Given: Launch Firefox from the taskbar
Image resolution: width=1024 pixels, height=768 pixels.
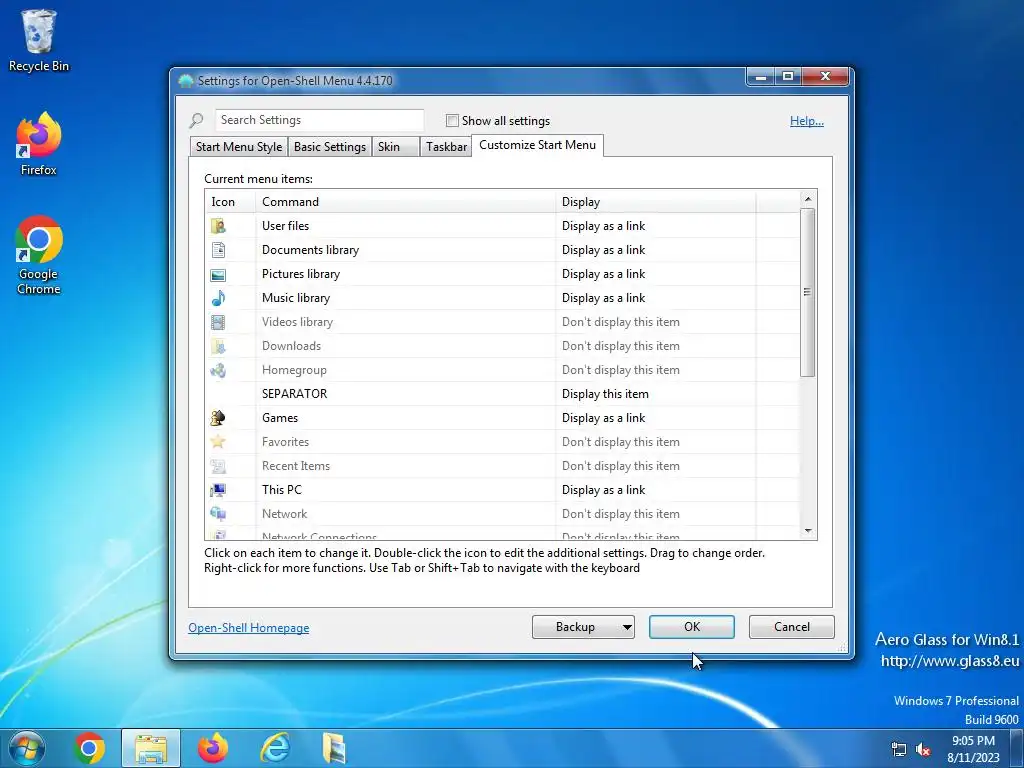Looking at the screenshot, I should 213,748.
